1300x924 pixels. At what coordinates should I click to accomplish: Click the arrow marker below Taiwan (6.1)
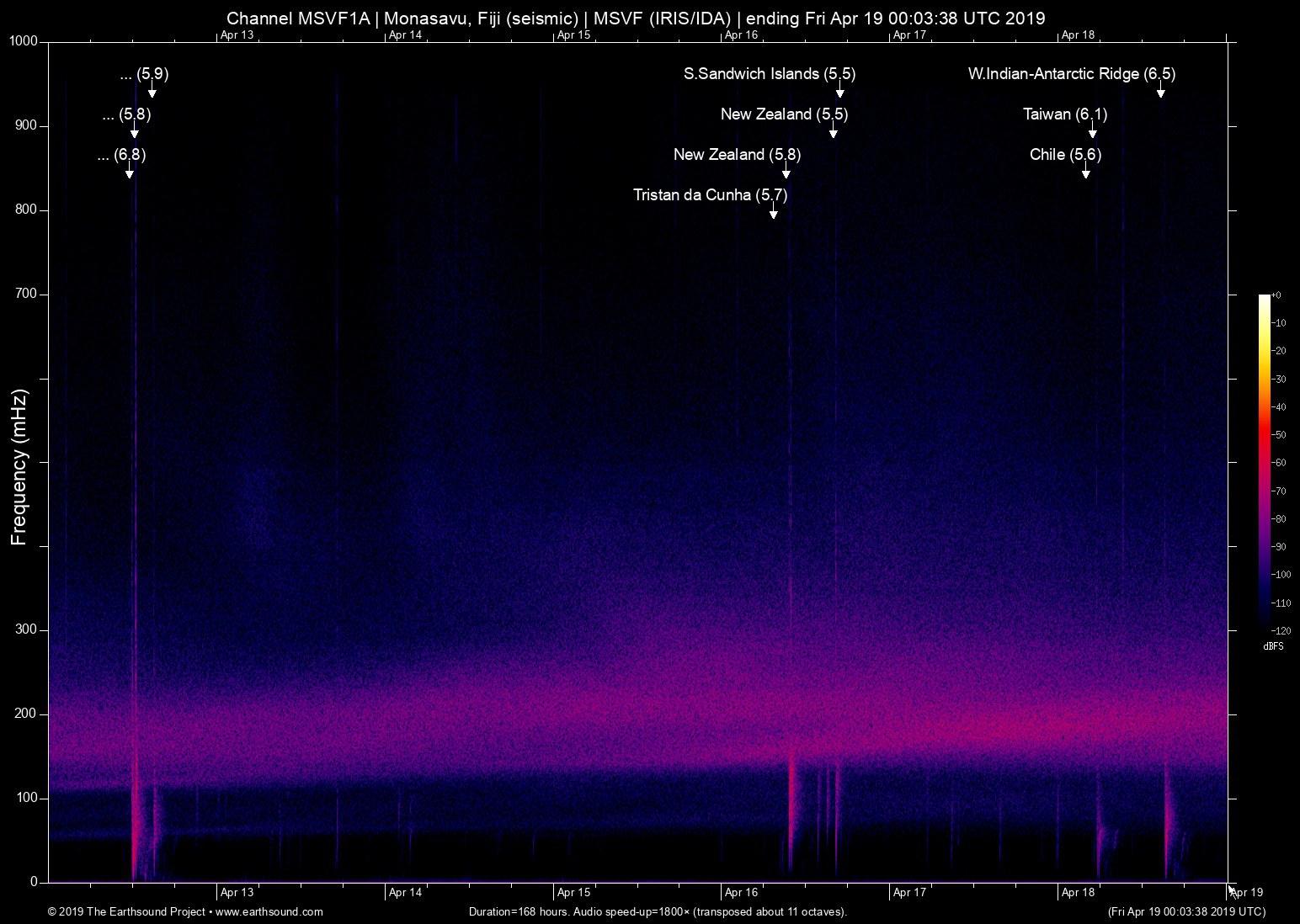point(1092,130)
